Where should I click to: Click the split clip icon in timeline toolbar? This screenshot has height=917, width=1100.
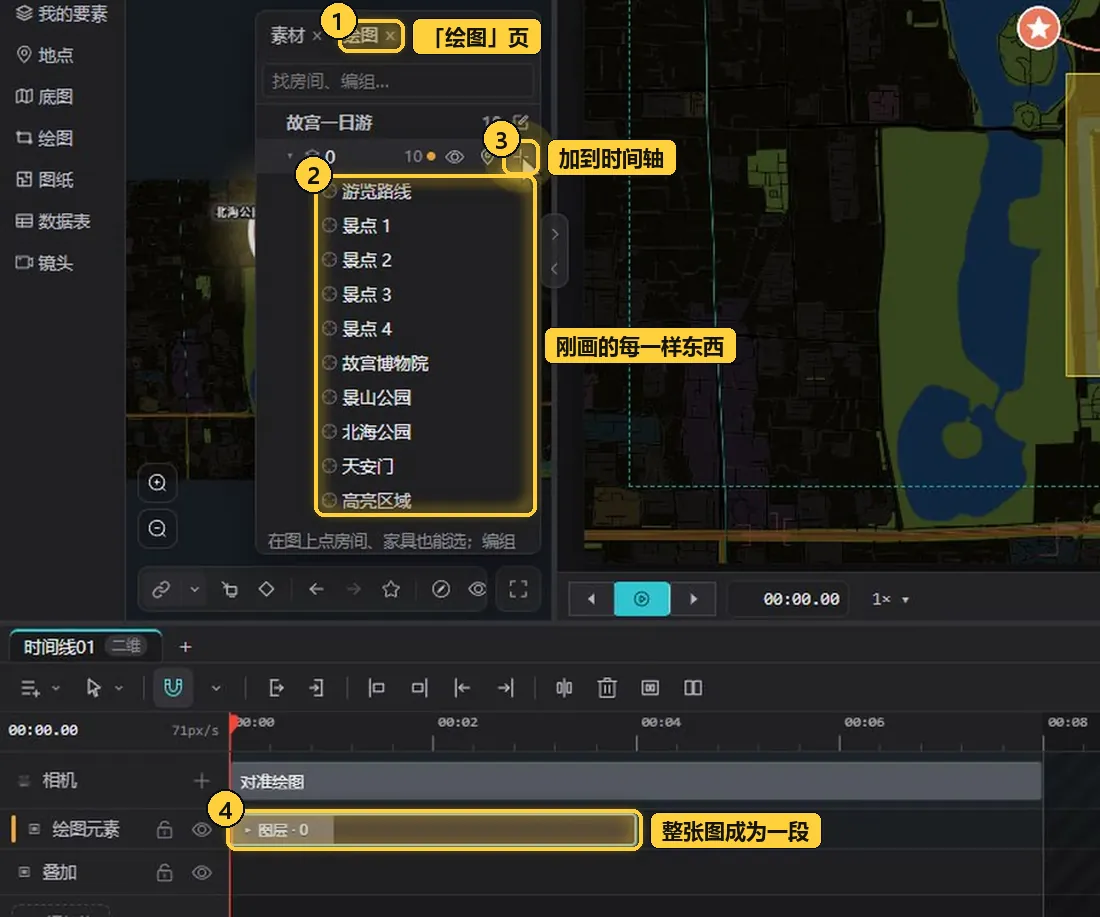coord(564,688)
